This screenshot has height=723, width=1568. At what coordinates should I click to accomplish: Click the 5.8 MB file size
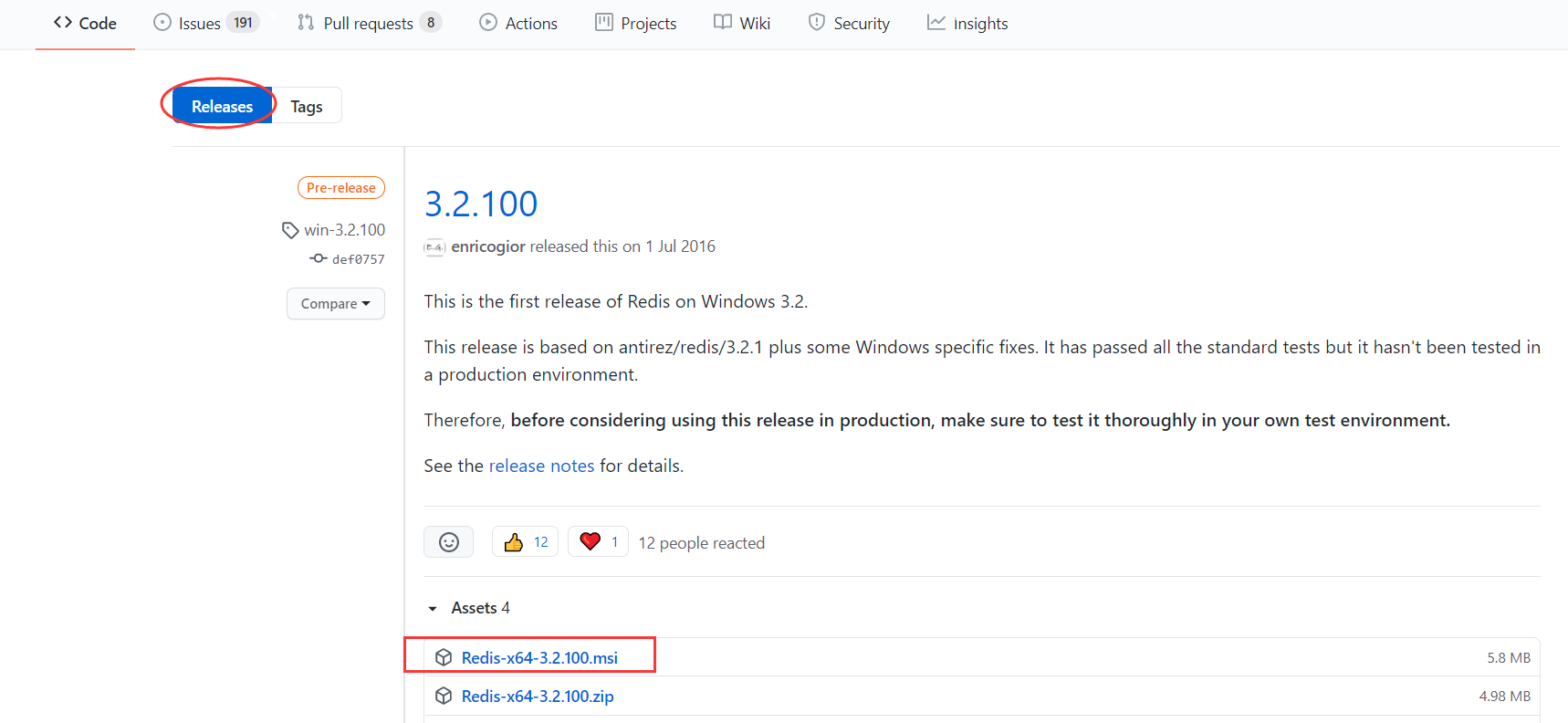click(x=1509, y=657)
